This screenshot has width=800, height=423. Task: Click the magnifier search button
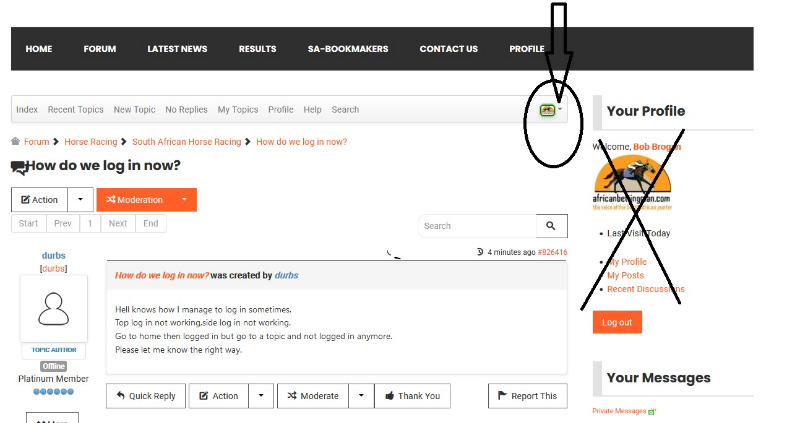(551, 226)
